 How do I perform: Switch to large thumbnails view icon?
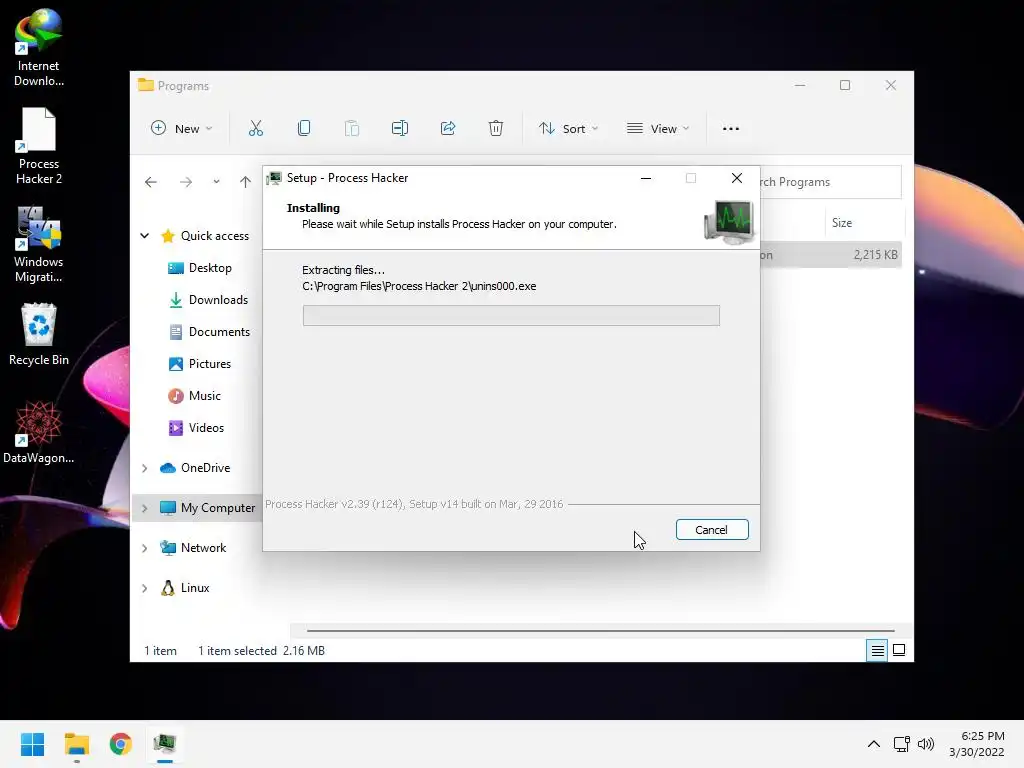pyautogui.click(x=899, y=650)
